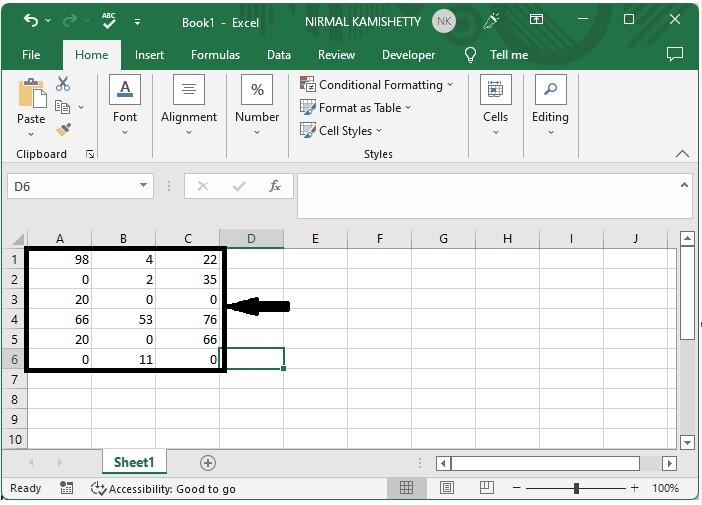Open the Font group button
Screen dimensions: 702x505
pyautogui.click(x=125, y=105)
